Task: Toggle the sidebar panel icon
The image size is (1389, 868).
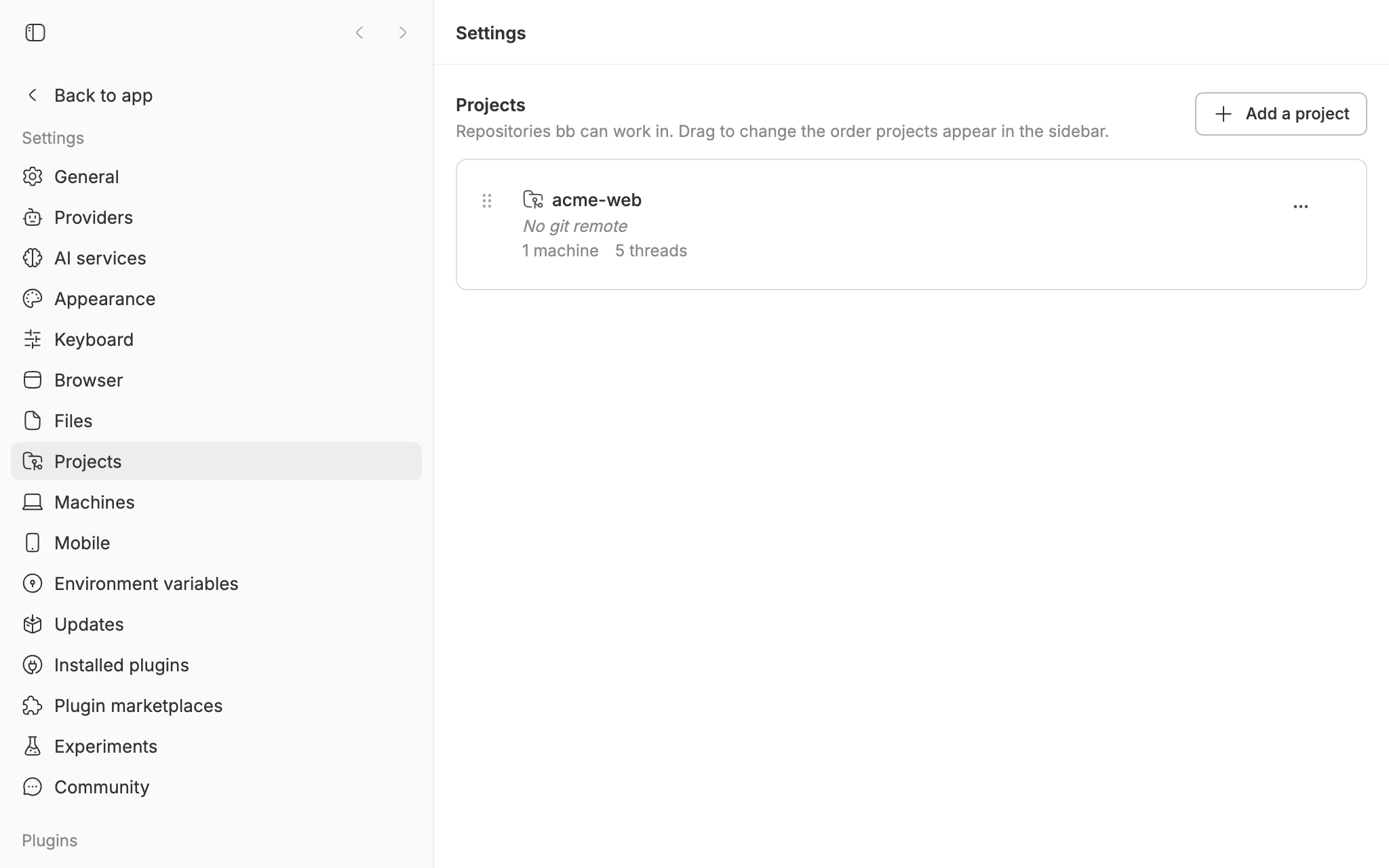Action: point(35,33)
